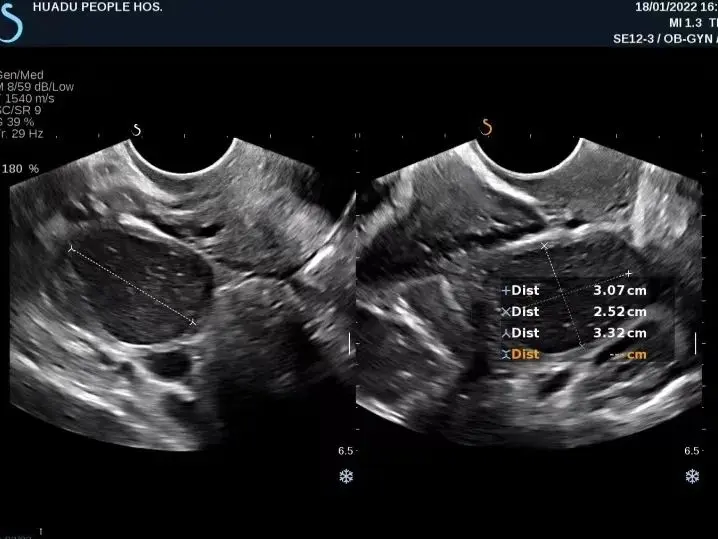The image size is (718, 539).
Task: Click the MI 1.3 indicator in header
Action: tap(686, 23)
